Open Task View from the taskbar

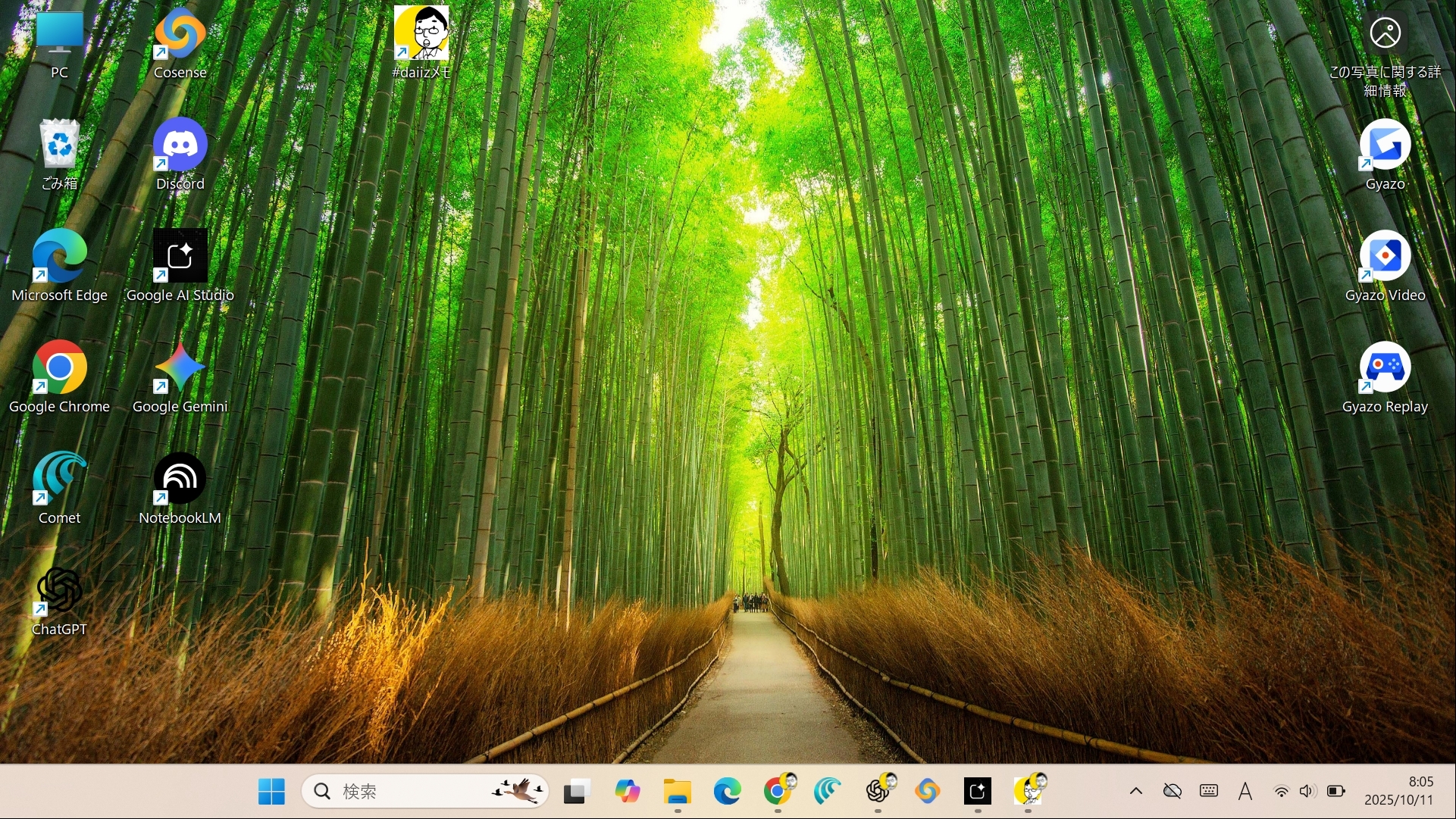pos(577,792)
